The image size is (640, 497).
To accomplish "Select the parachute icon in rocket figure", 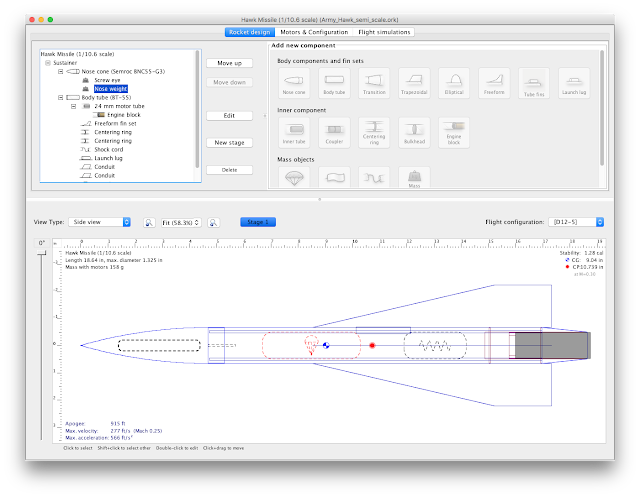I will (311, 345).
